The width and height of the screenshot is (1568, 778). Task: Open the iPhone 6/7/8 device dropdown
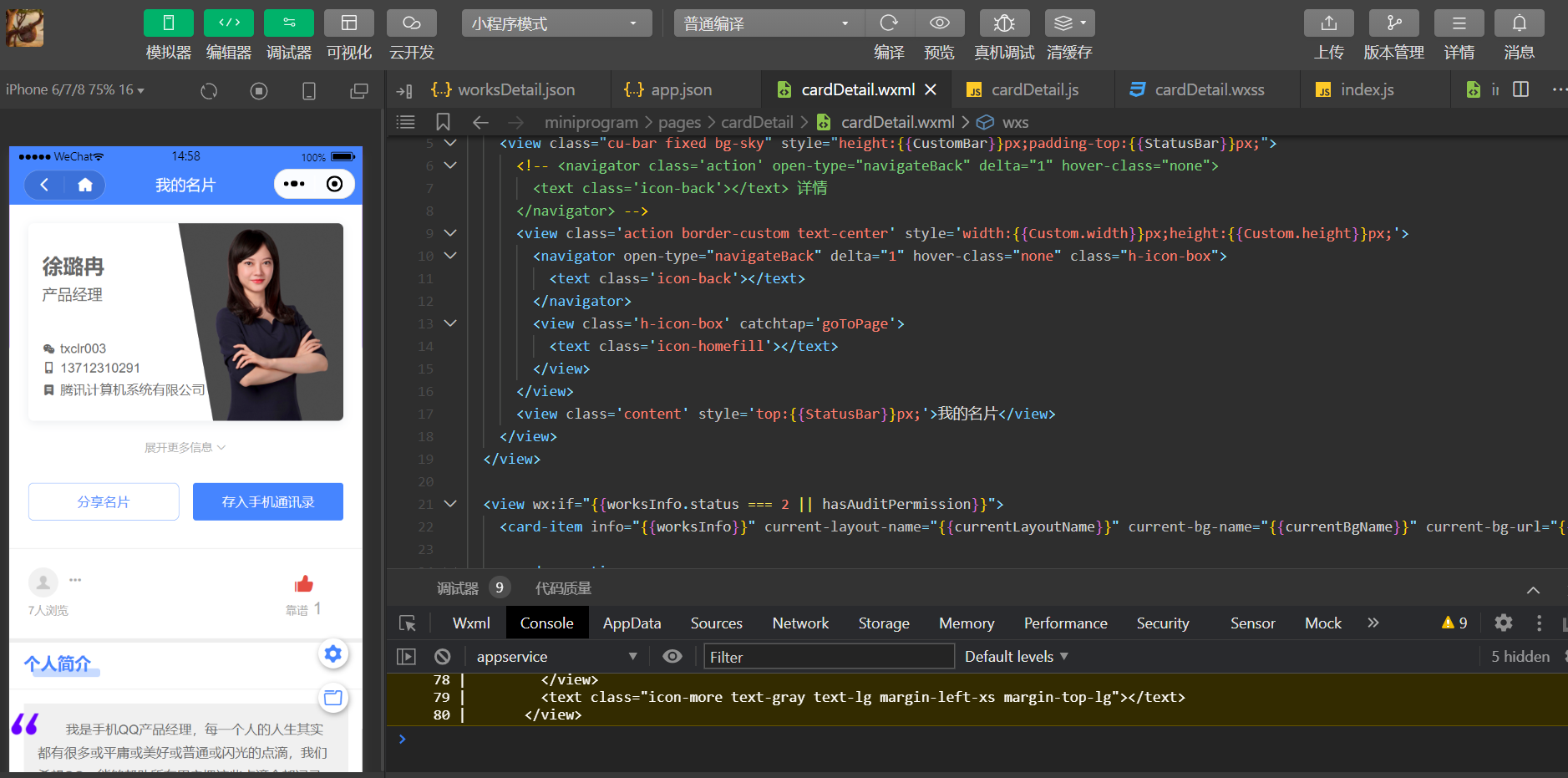75,89
